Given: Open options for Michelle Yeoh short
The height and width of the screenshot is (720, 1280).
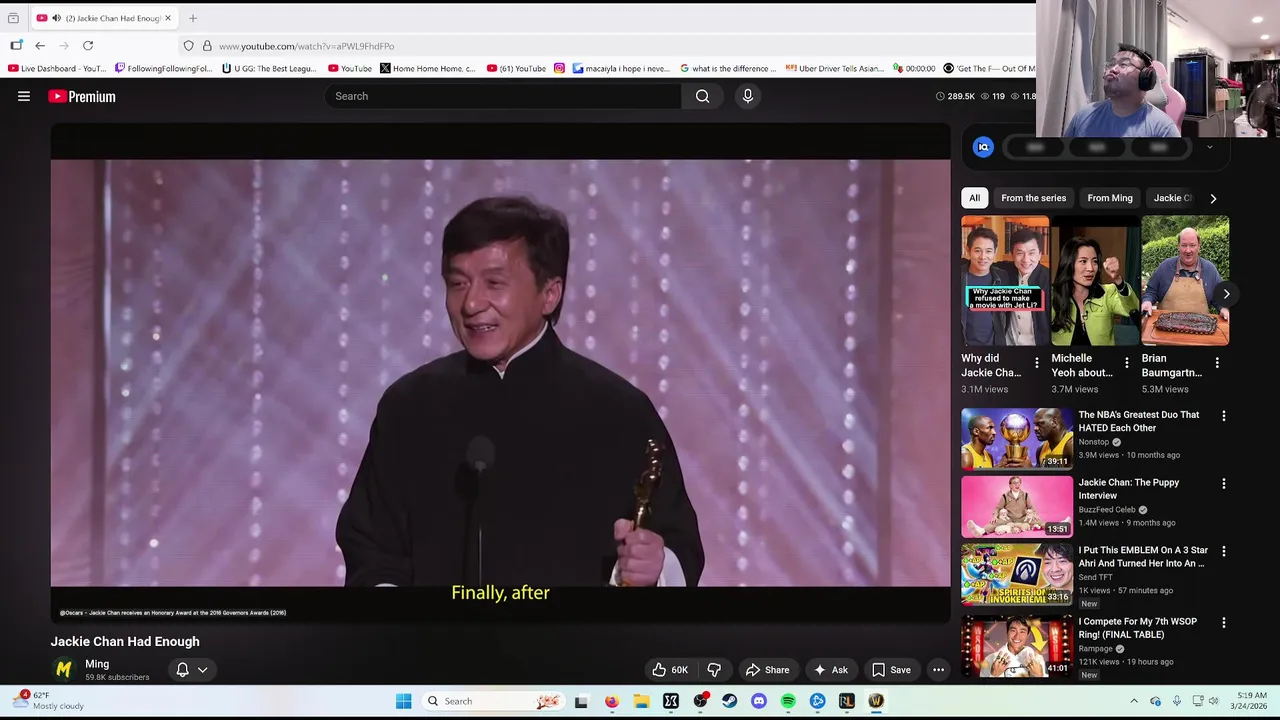Looking at the screenshot, I should click(x=1126, y=363).
